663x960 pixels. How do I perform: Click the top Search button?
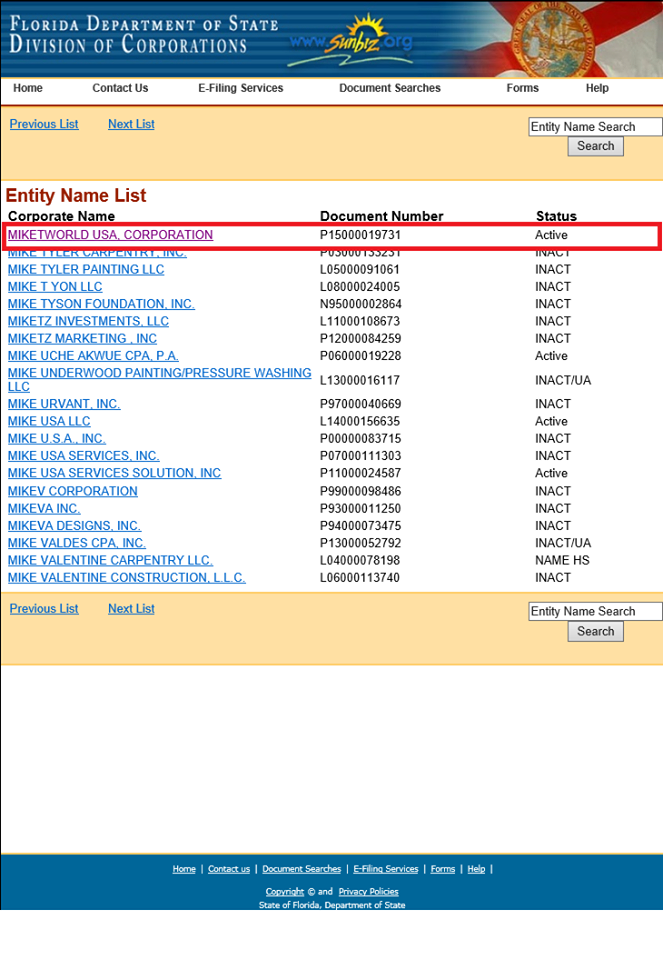tap(596, 146)
